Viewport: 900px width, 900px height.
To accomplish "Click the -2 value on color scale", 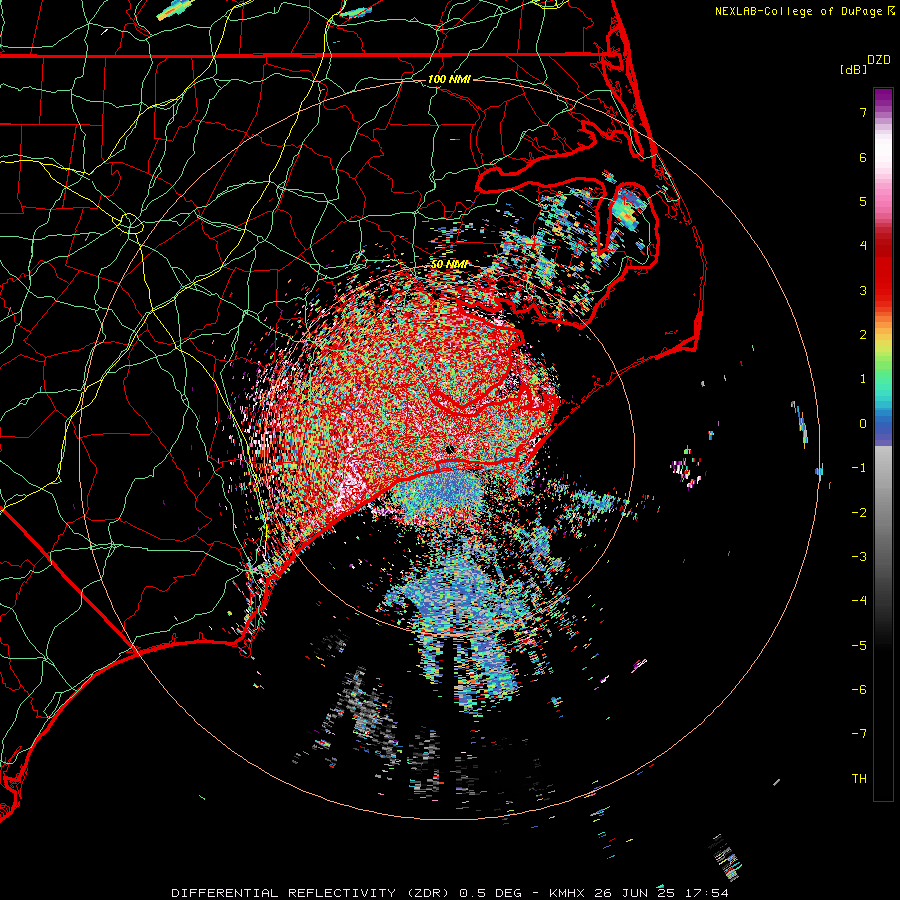I will pos(859,513).
